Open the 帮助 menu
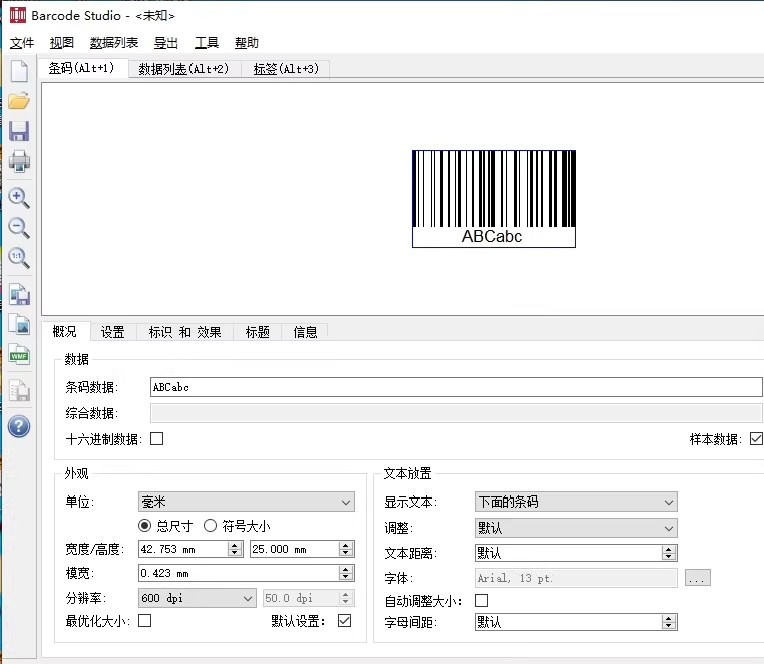Screen dimensions: 764x664 pyautogui.click(x=247, y=43)
